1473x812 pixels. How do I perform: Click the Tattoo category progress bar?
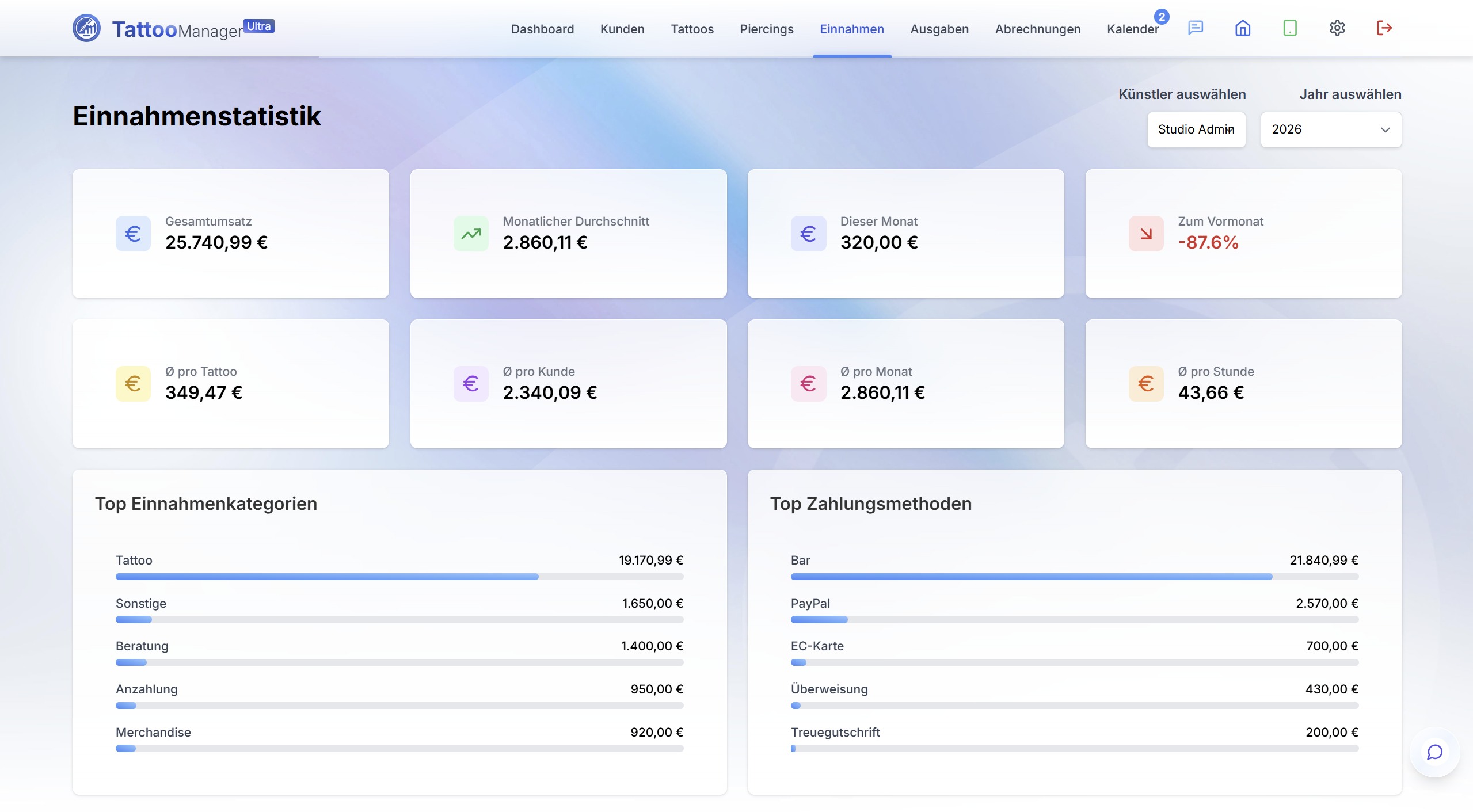[x=399, y=577]
